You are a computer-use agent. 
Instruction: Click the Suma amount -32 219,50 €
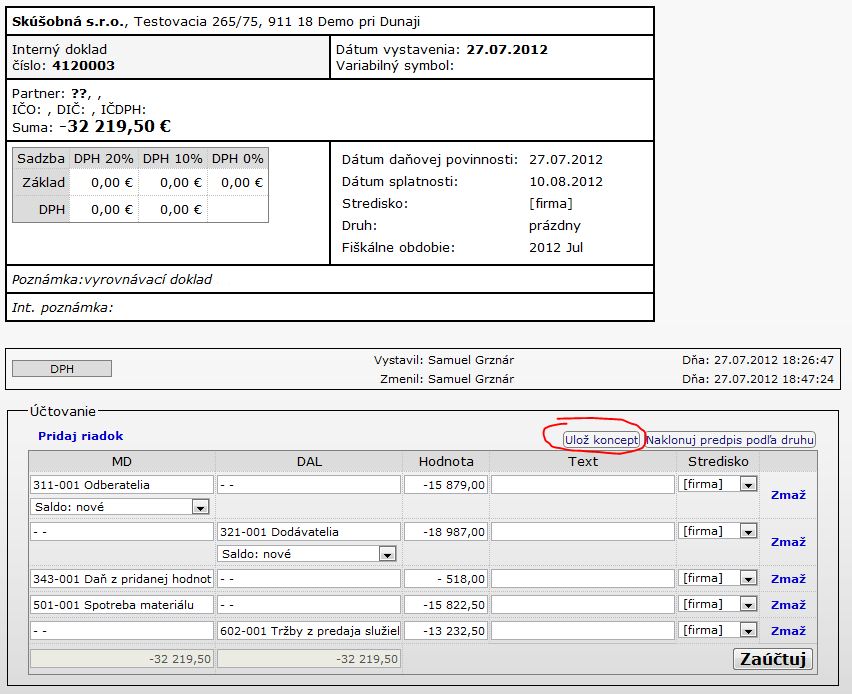click(x=115, y=126)
